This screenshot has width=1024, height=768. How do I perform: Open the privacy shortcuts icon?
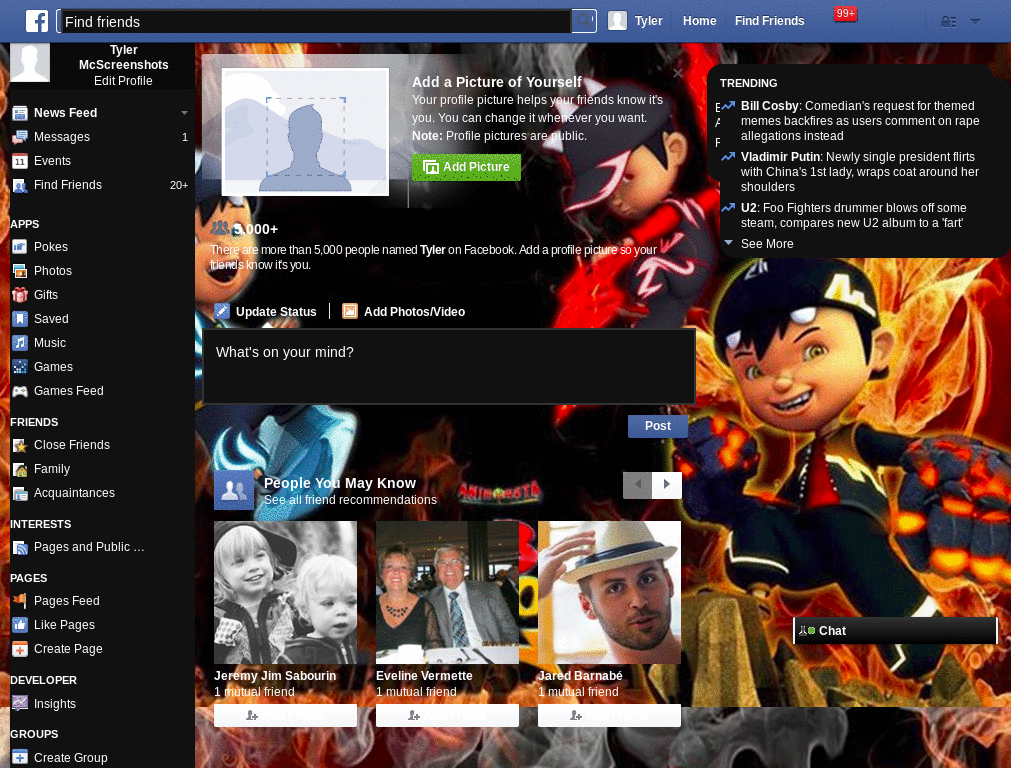pyautogui.click(x=948, y=22)
